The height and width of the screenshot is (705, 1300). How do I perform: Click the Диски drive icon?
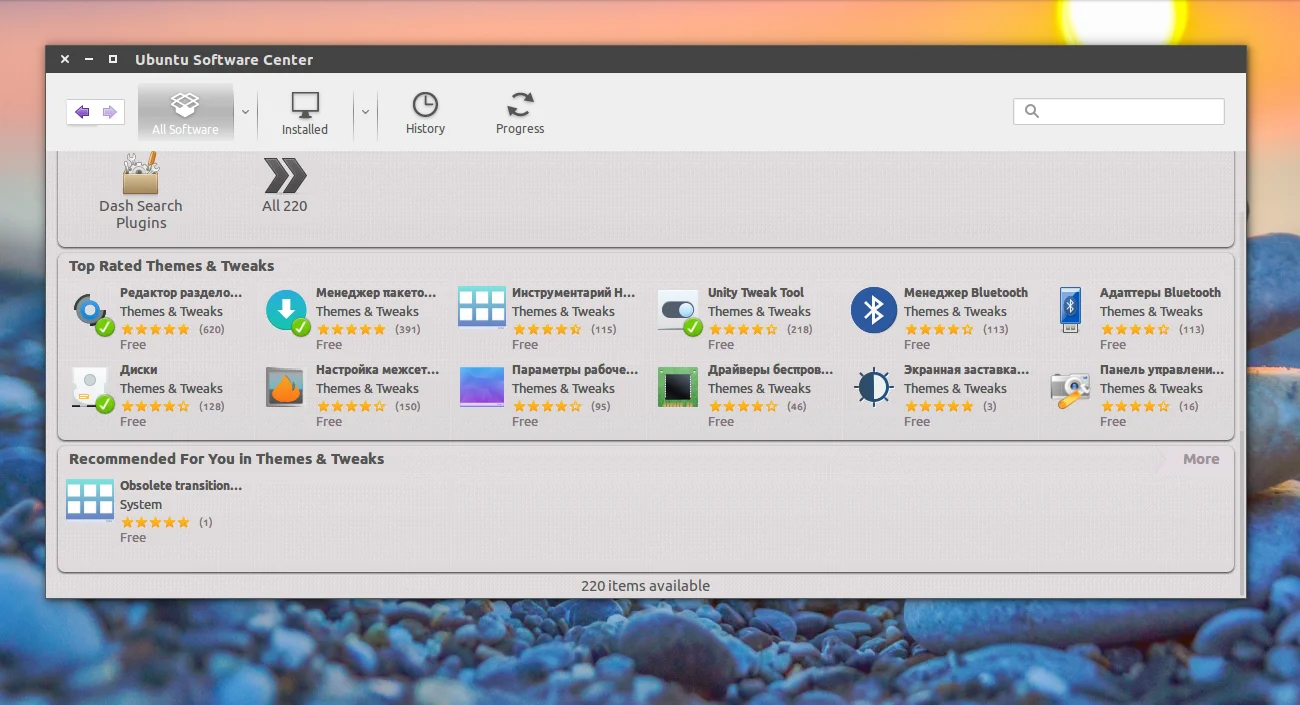93,389
